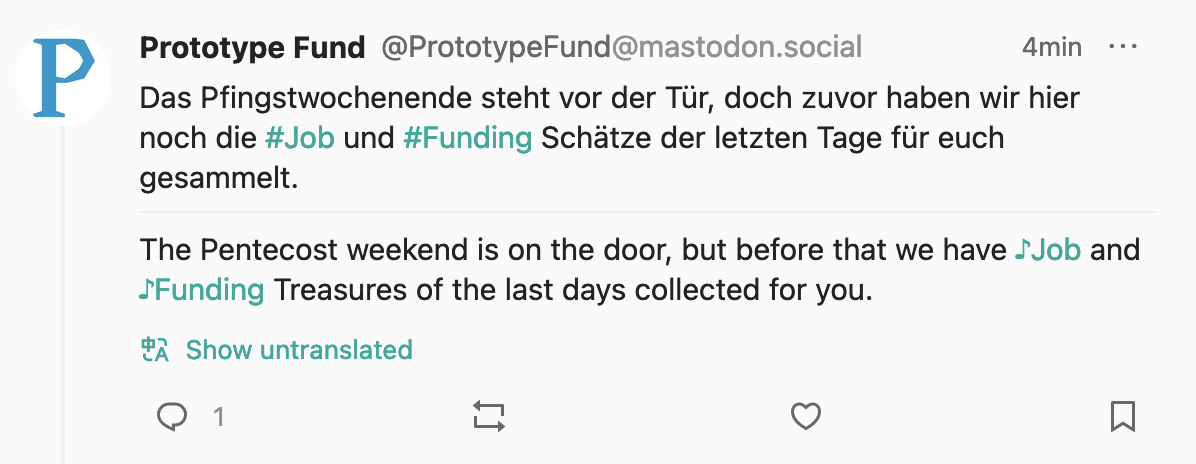Favorite the post with the heart icon
The height and width of the screenshot is (464, 1196).
pyautogui.click(x=805, y=417)
